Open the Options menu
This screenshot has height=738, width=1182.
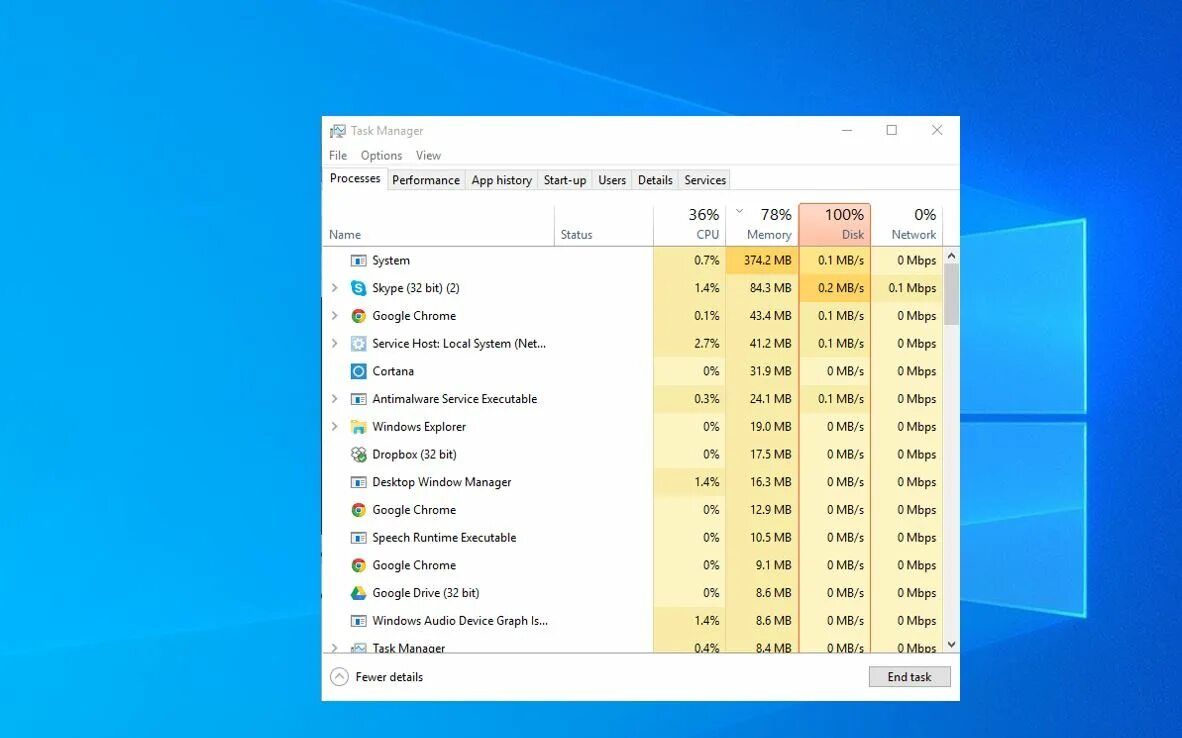381,155
